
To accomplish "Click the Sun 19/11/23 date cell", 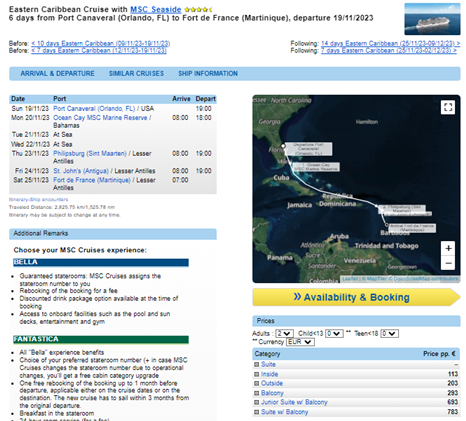I will pos(30,109).
